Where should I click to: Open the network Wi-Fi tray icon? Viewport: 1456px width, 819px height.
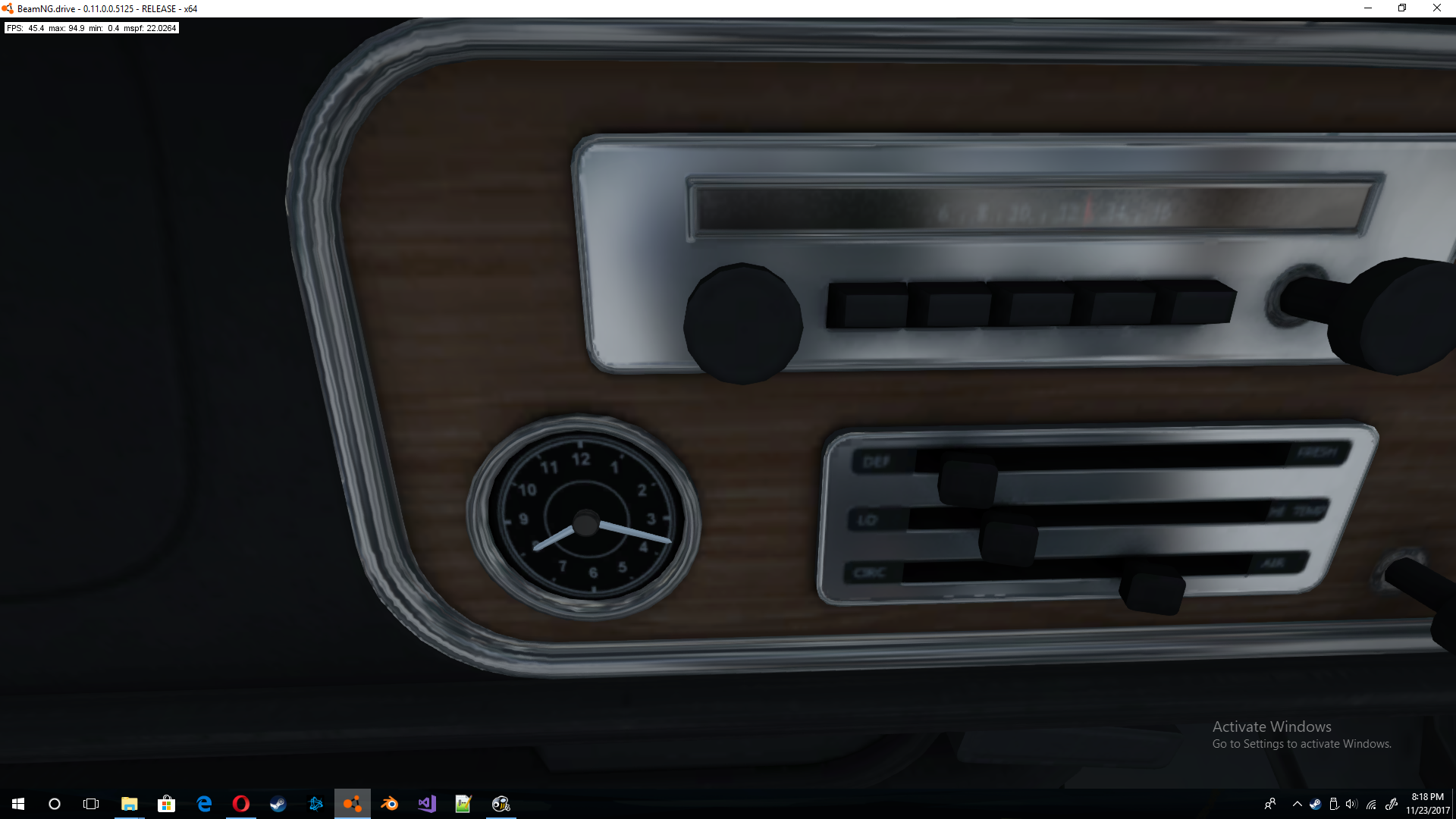click(x=1371, y=804)
